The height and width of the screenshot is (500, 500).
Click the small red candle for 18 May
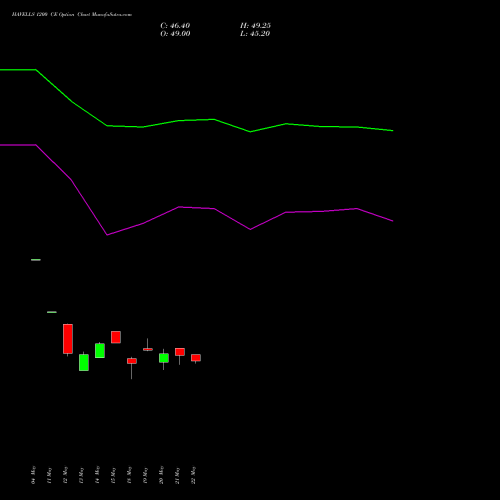(x=132, y=361)
